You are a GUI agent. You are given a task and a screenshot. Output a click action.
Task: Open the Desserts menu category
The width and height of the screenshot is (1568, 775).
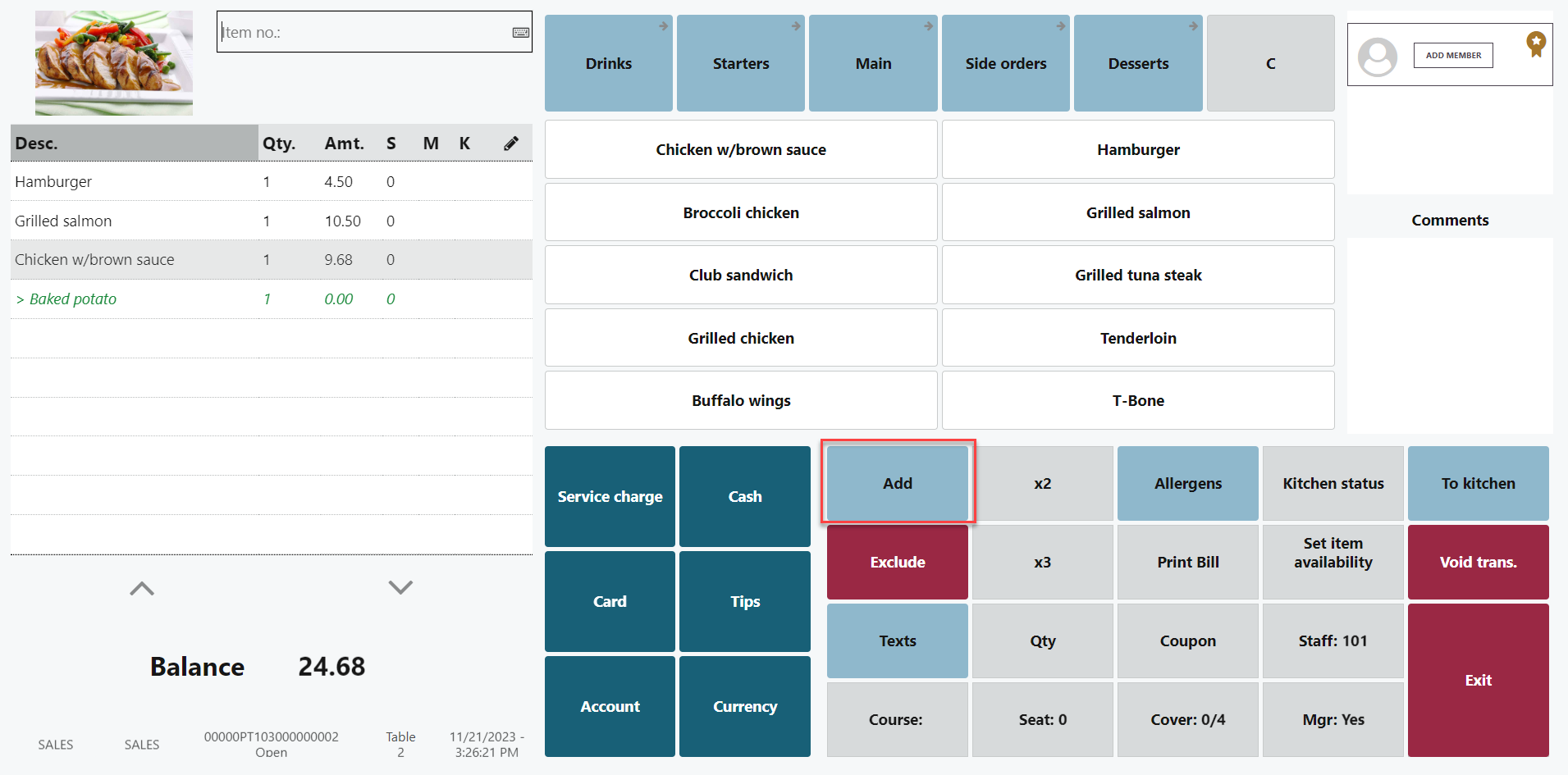(1137, 63)
